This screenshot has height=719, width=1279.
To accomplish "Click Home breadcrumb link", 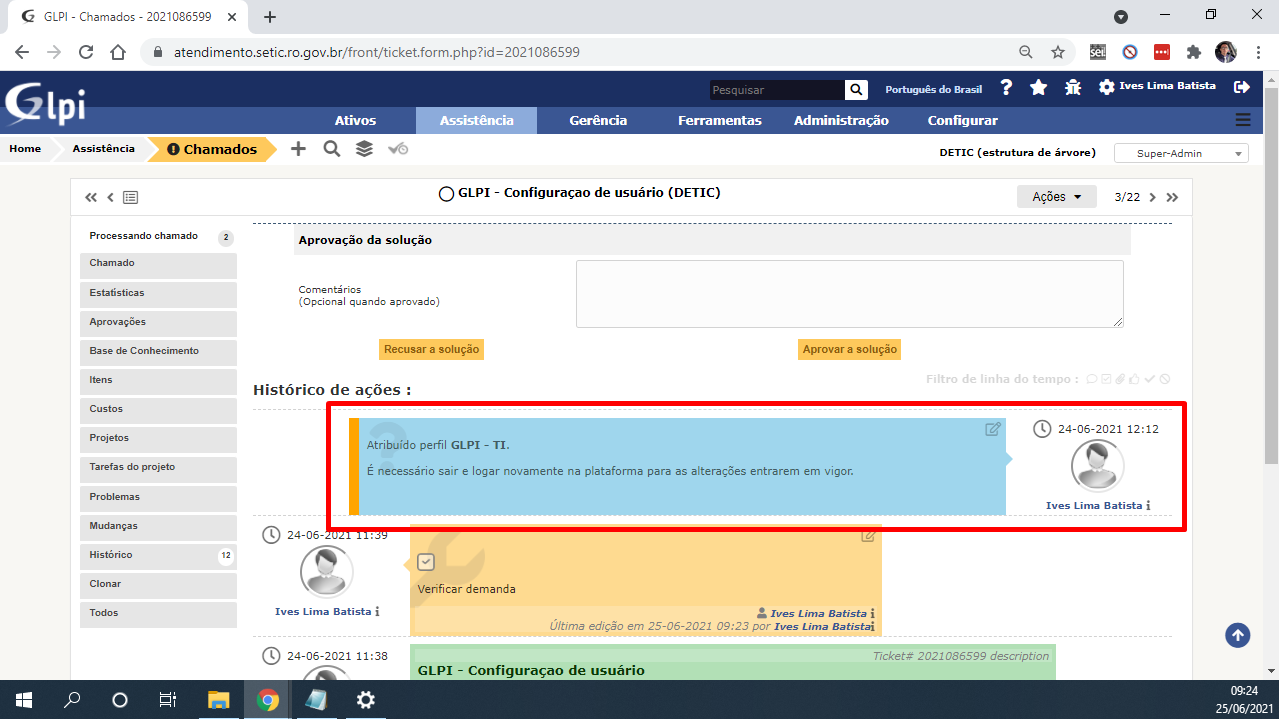I will [x=25, y=149].
